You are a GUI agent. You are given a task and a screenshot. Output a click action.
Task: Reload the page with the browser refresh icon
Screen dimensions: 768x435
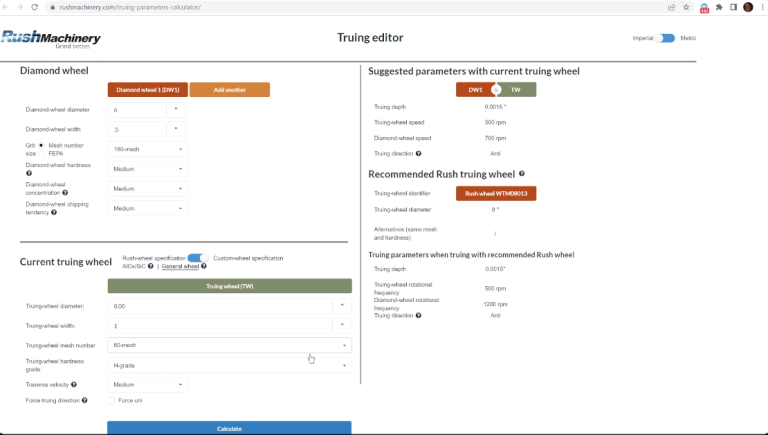click(x=34, y=7)
